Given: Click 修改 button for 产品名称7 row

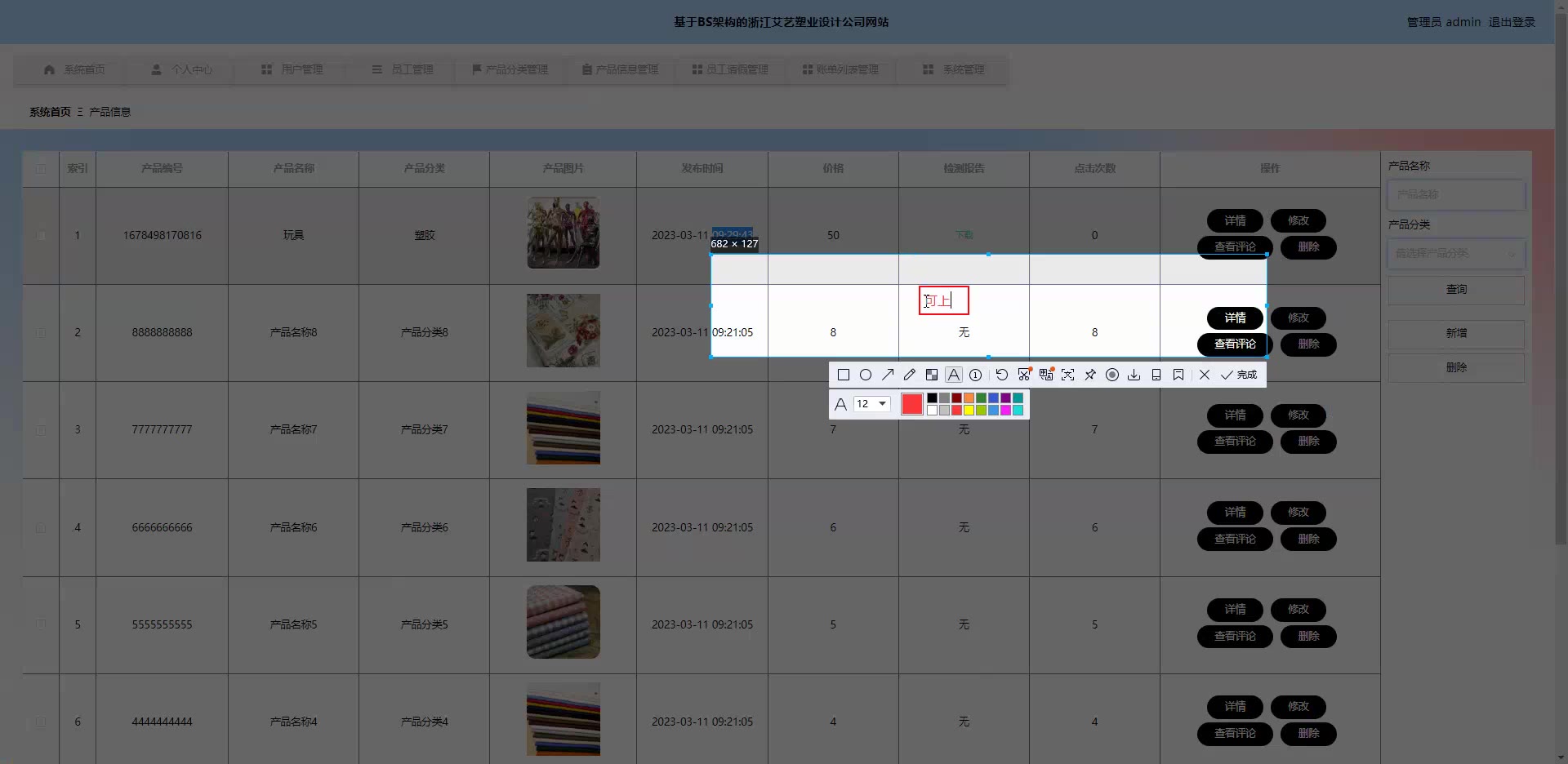Looking at the screenshot, I should (1298, 415).
